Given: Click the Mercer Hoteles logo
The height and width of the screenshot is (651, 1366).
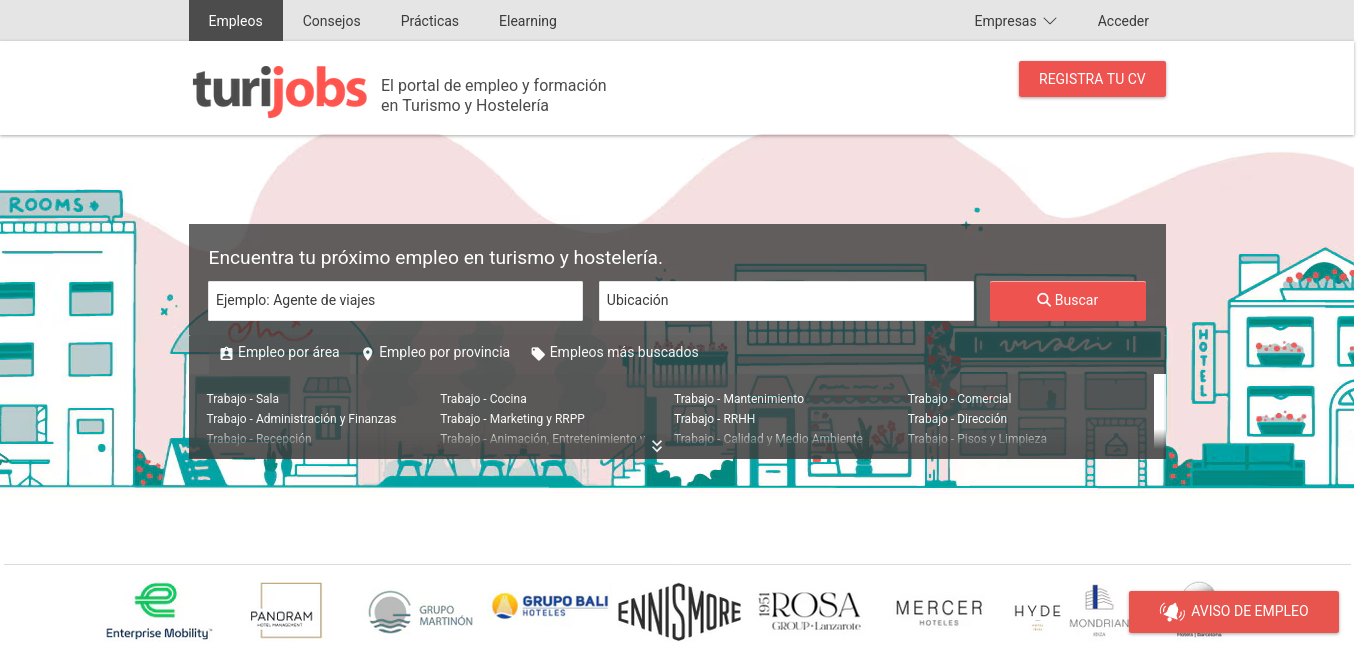Looking at the screenshot, I should click(939, 612).
